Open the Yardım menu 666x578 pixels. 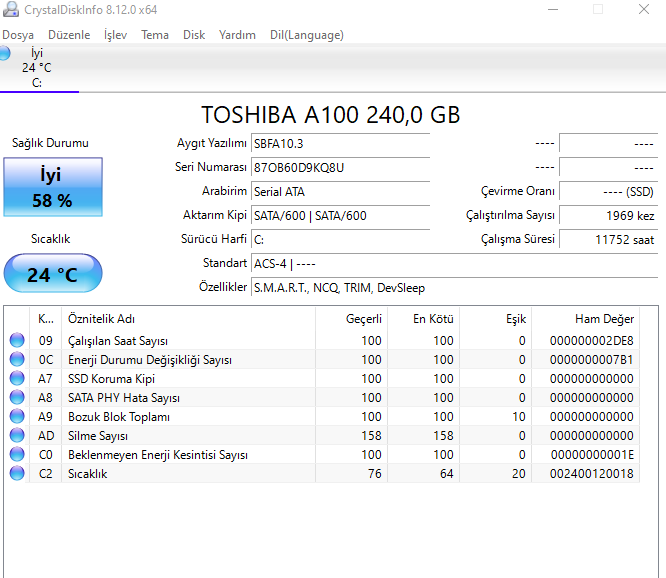pos(237,35)
